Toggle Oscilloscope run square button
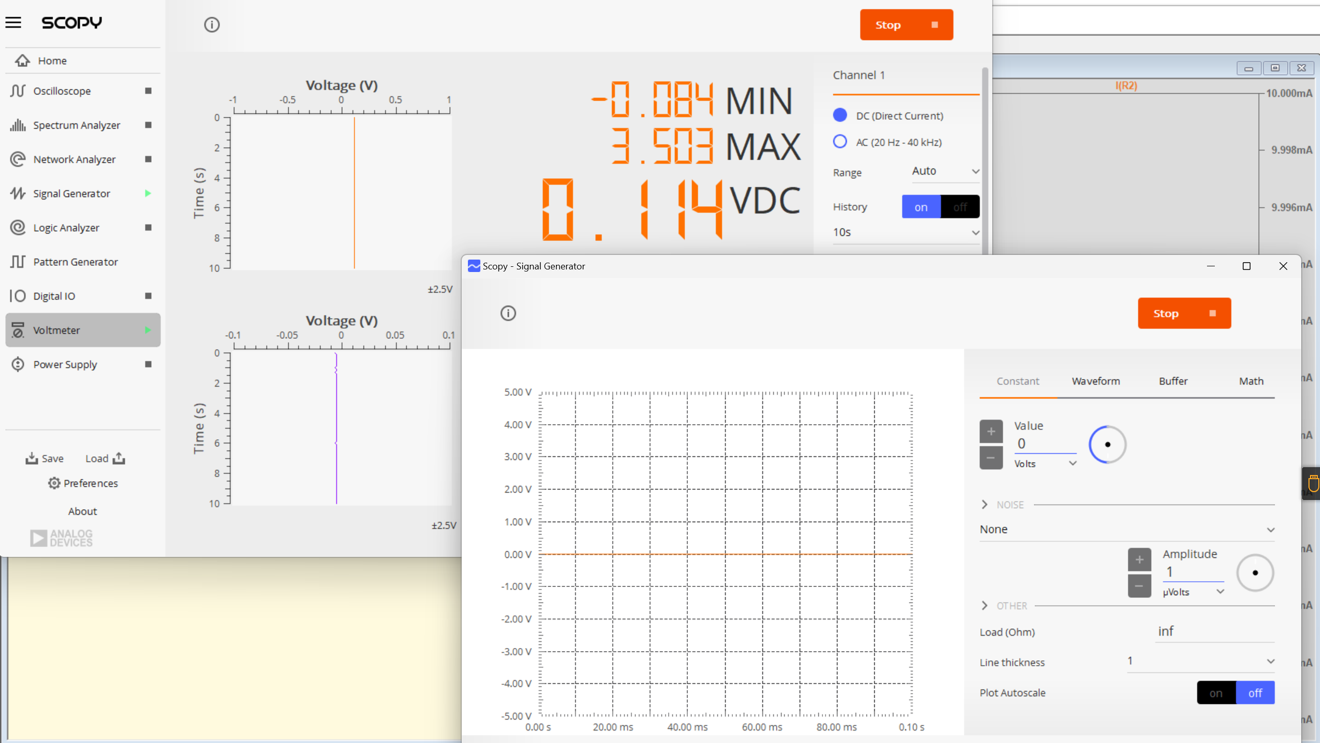Viewport: 1320px width, 743px height. click(x=148, y=91)
